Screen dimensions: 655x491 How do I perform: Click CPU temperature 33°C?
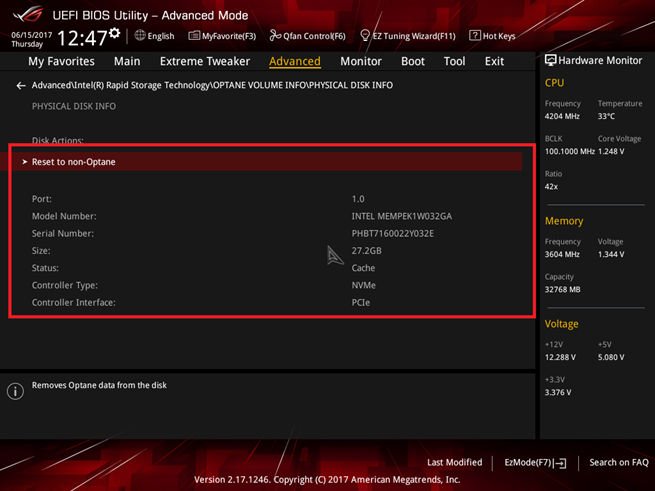coord(606,116)
